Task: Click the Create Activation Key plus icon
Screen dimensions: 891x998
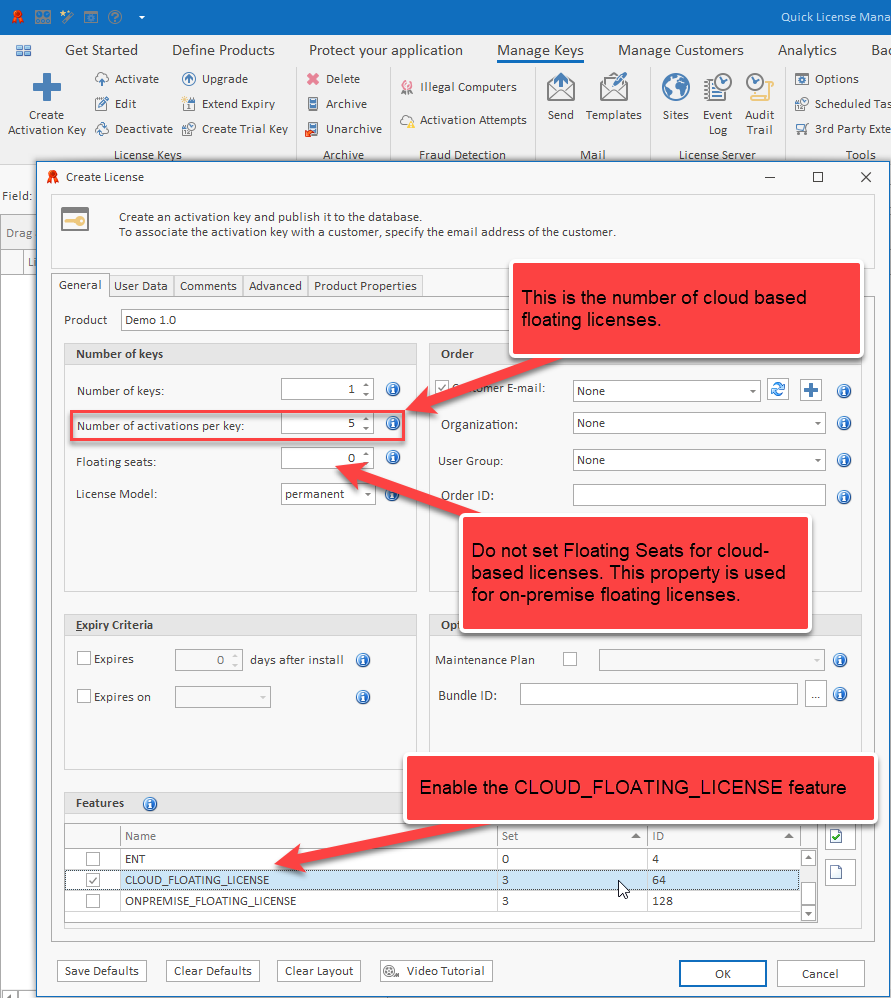Action: (46, 87)
